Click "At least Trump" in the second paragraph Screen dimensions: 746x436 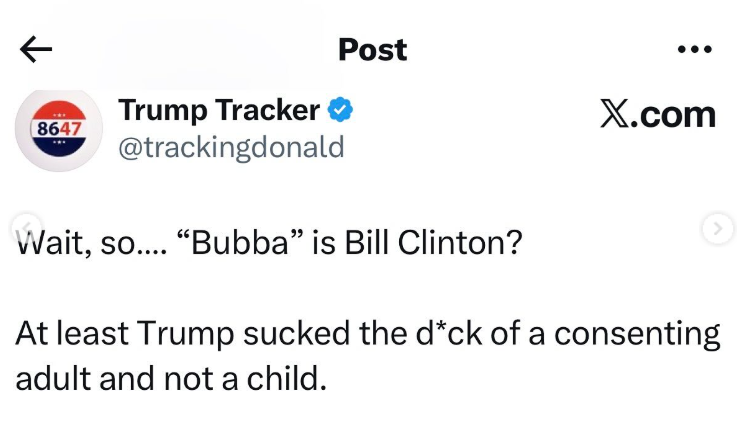[x=125, y=334]
